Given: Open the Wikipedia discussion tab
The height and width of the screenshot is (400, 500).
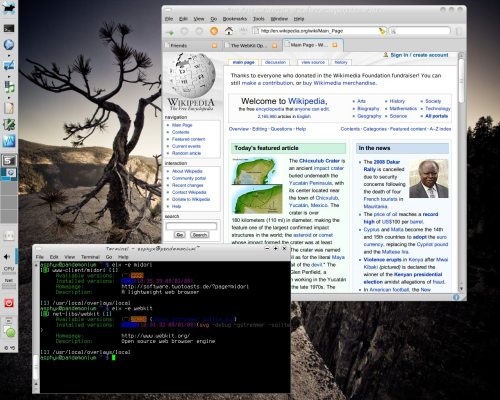Looking at the screenshot, I should click(x=275, y=62).
